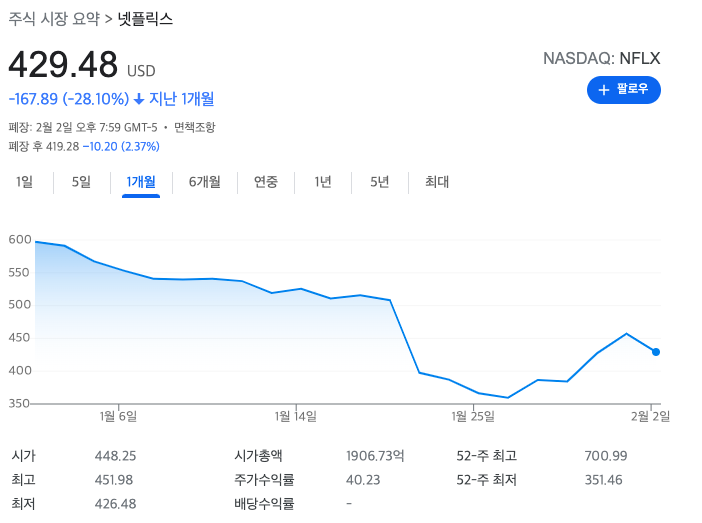The image size is (702, 523).
Task: Switch to the 1일 range tab
Action: [x=25, y=182]
